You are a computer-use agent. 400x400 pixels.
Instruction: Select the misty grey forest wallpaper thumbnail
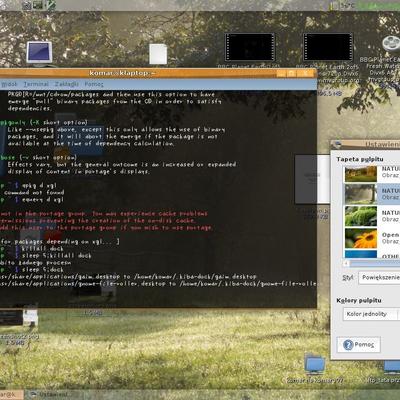pos(361,194)
